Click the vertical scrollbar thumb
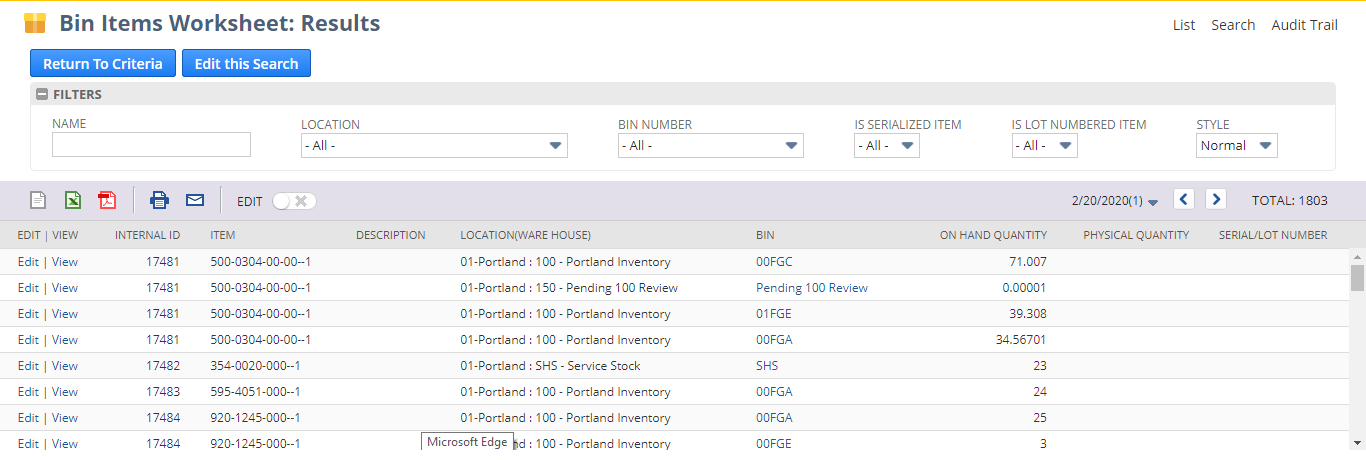Screen dimensions: 1366x460 [x=1357, y=277]
